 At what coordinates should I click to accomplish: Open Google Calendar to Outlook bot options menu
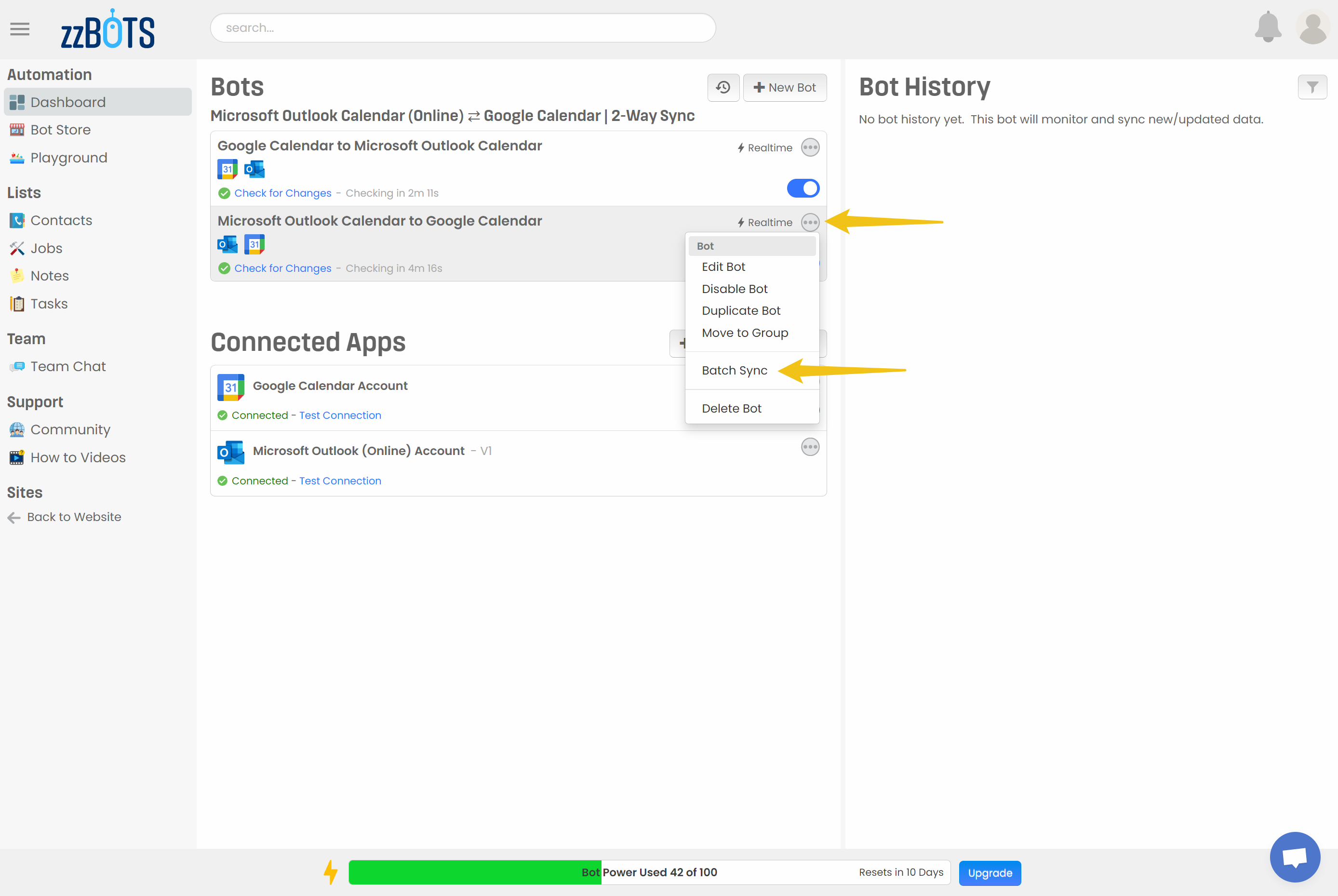810,147
